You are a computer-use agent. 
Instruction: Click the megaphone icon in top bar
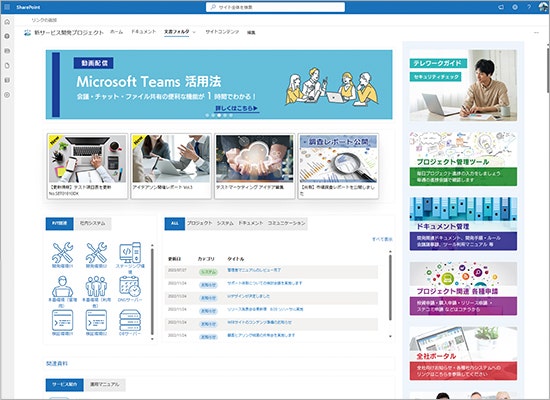[501, 7]
